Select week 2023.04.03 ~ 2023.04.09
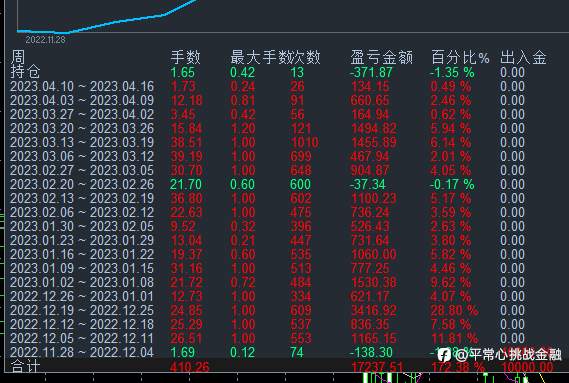The height and width of the screenshot is (383, 569). [82, 101]
